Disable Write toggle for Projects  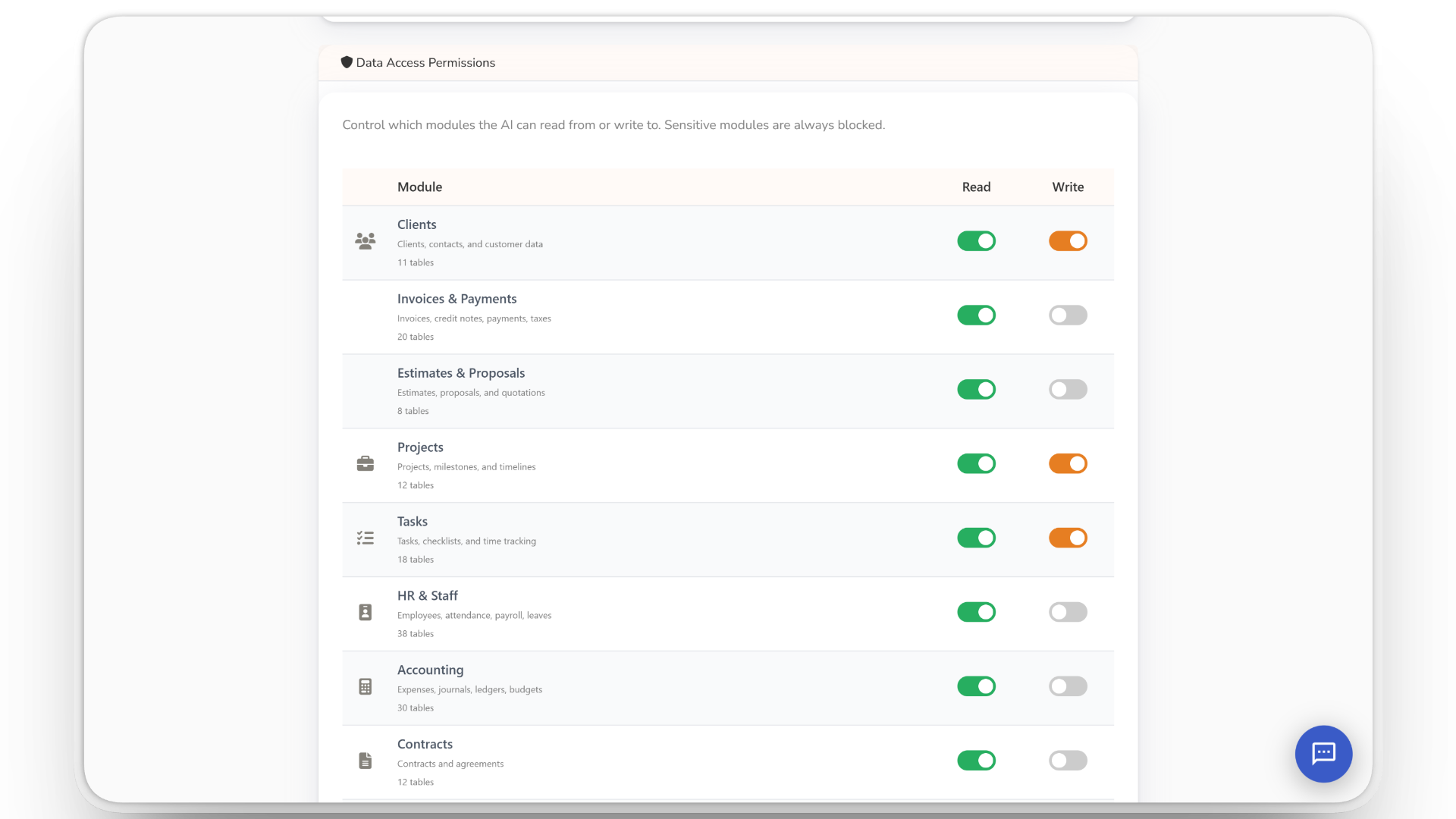tap(1068, 463)
